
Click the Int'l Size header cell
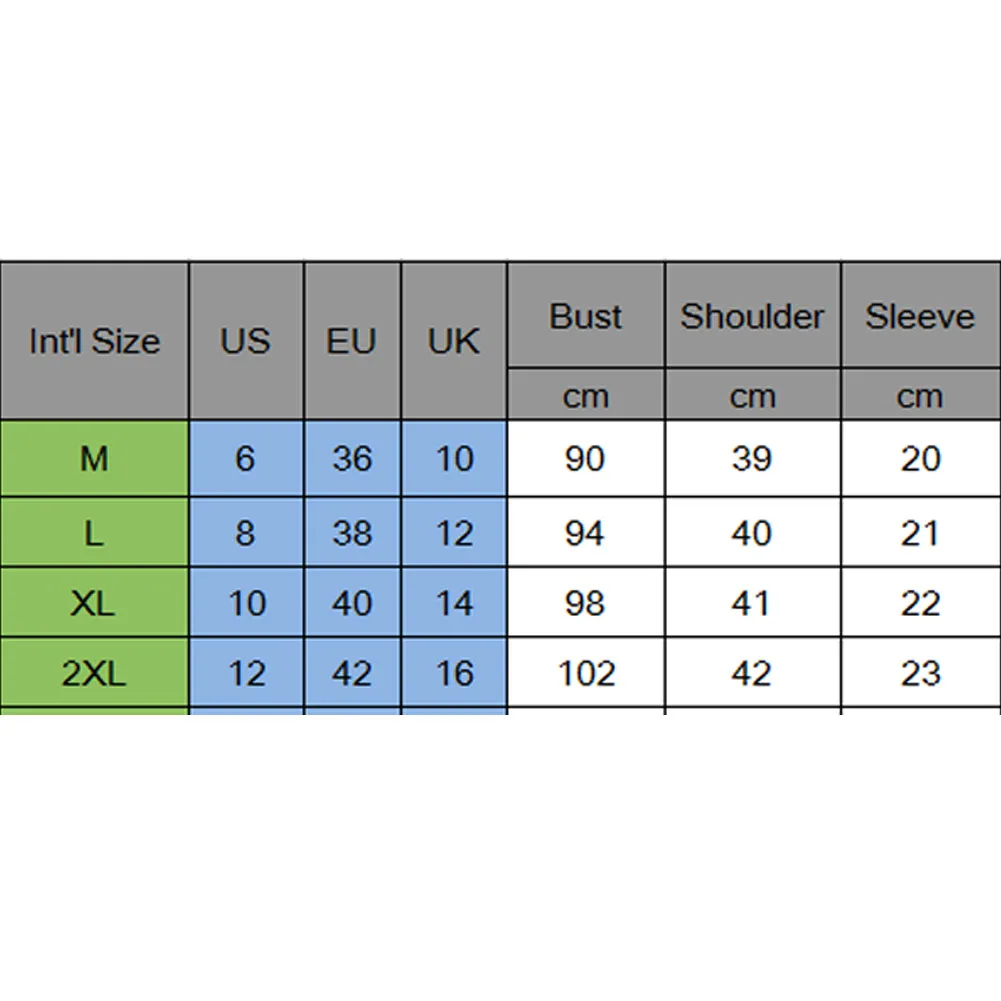(94, 341)
